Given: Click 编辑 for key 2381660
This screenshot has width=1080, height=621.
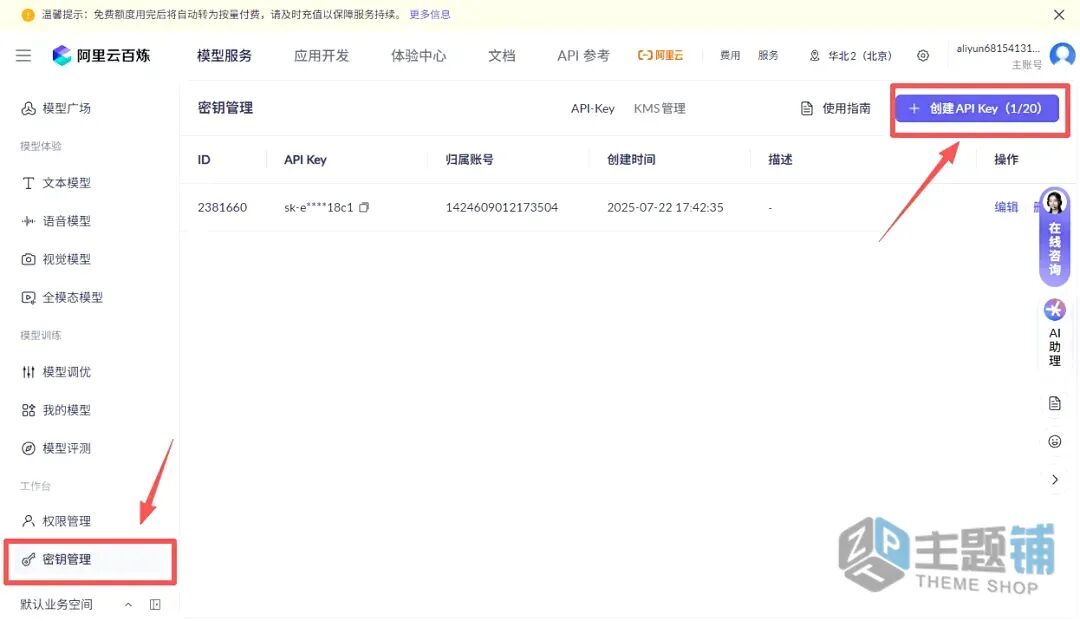Looking at the screenshot, I should click(x=1006, y=207).
